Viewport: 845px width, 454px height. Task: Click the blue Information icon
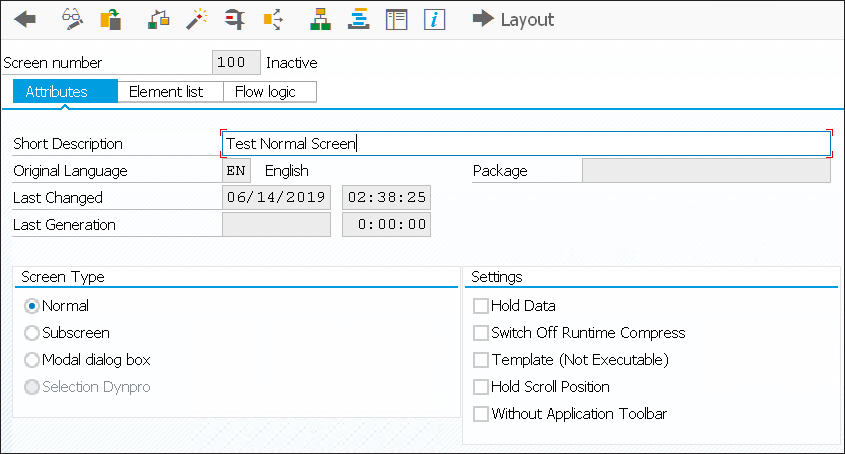pyautogui.click(x=434, y=19)
